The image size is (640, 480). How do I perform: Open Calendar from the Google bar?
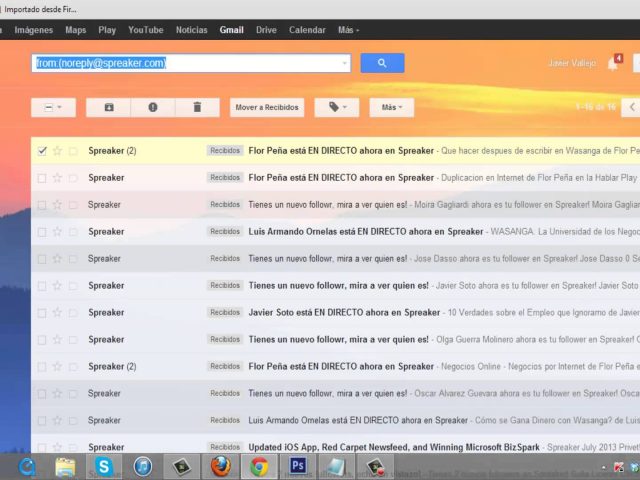click(x=307, y=30)
